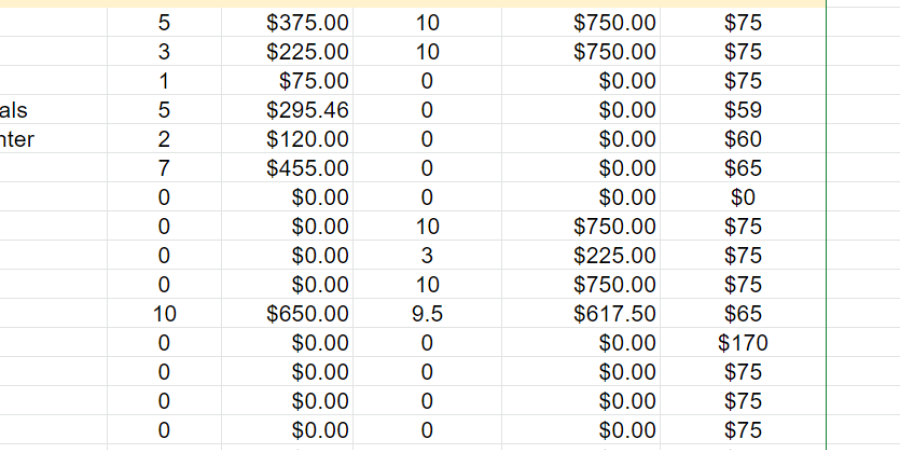Select the cell with value 9.5
Image resolution: width=900 pixels, height=450 pixels.
click(x=427, y=314)
